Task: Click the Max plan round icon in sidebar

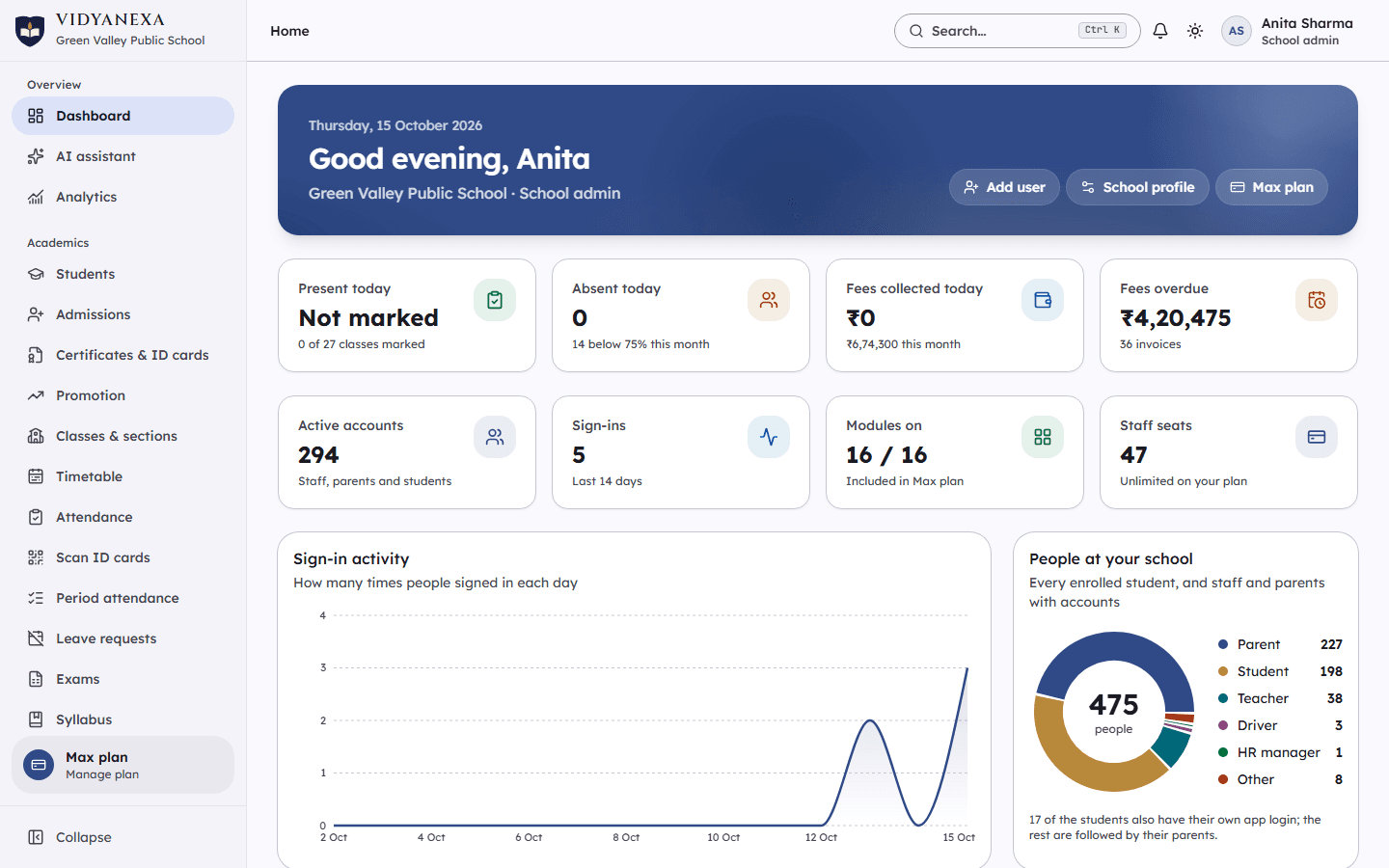Action: click(x=39, y=765)
